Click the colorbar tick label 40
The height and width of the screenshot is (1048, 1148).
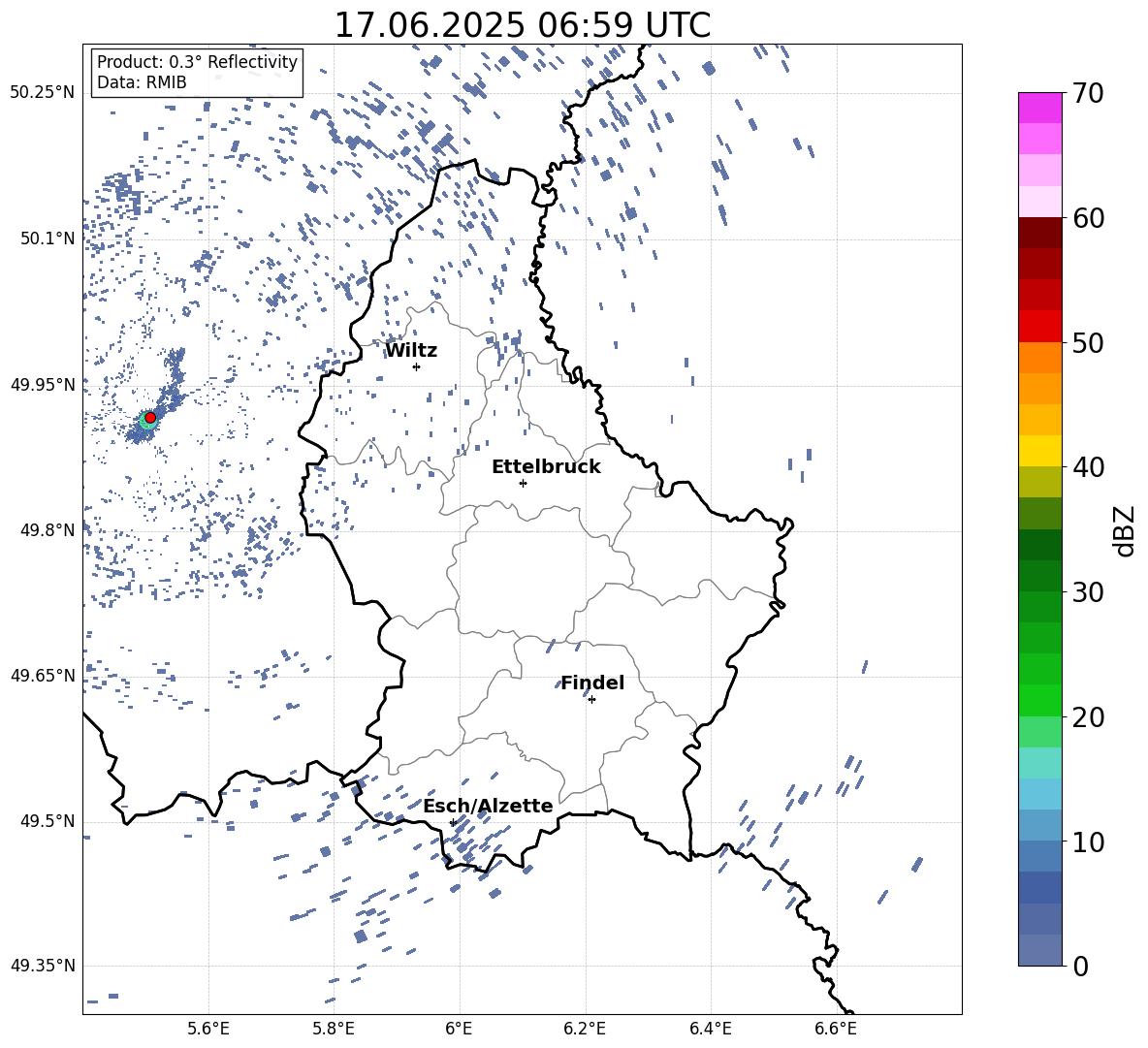click(x=1088, y=467)
